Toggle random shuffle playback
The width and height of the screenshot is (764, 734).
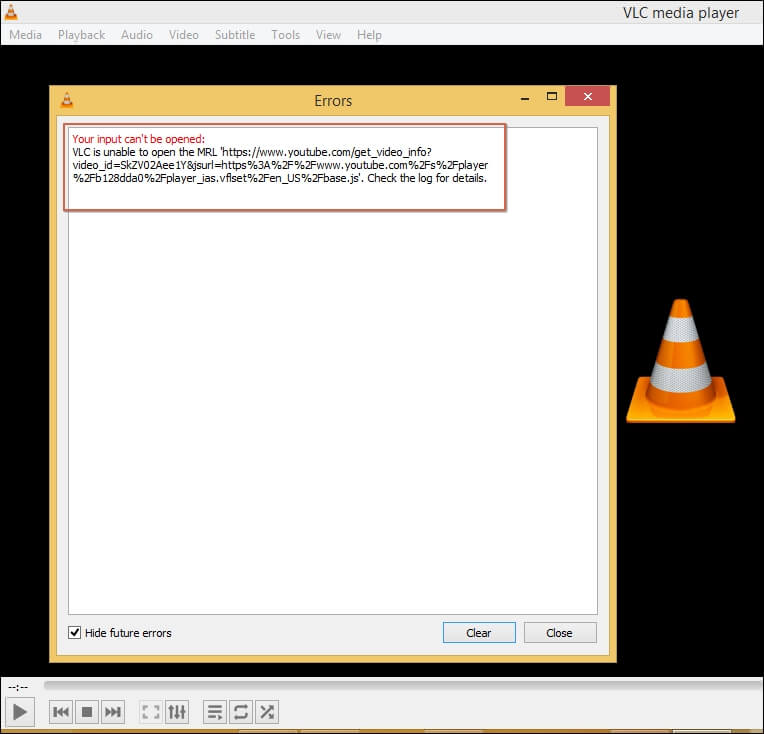(267, 712)
